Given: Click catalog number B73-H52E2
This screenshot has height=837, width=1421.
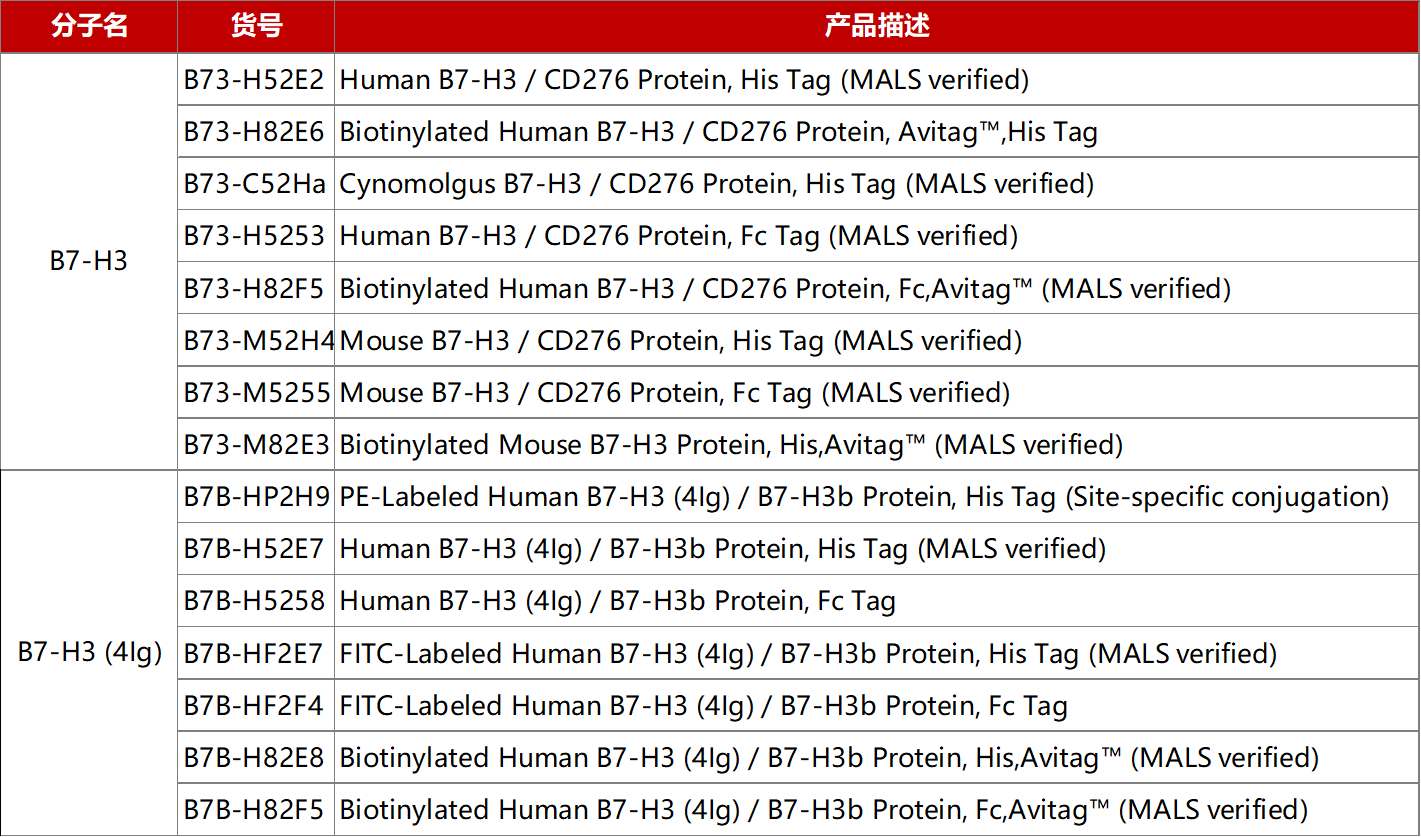Looking at the screenshot, I should (x=254, y=80).
